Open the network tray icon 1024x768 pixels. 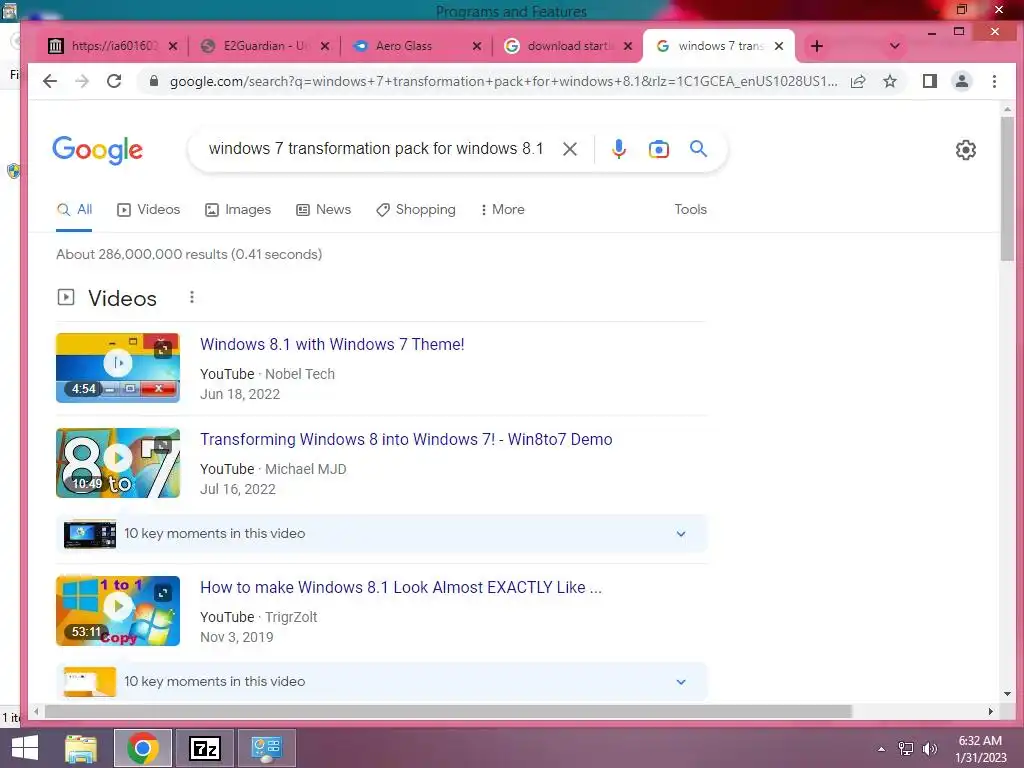pyautogui.click(x=906, y=749)
